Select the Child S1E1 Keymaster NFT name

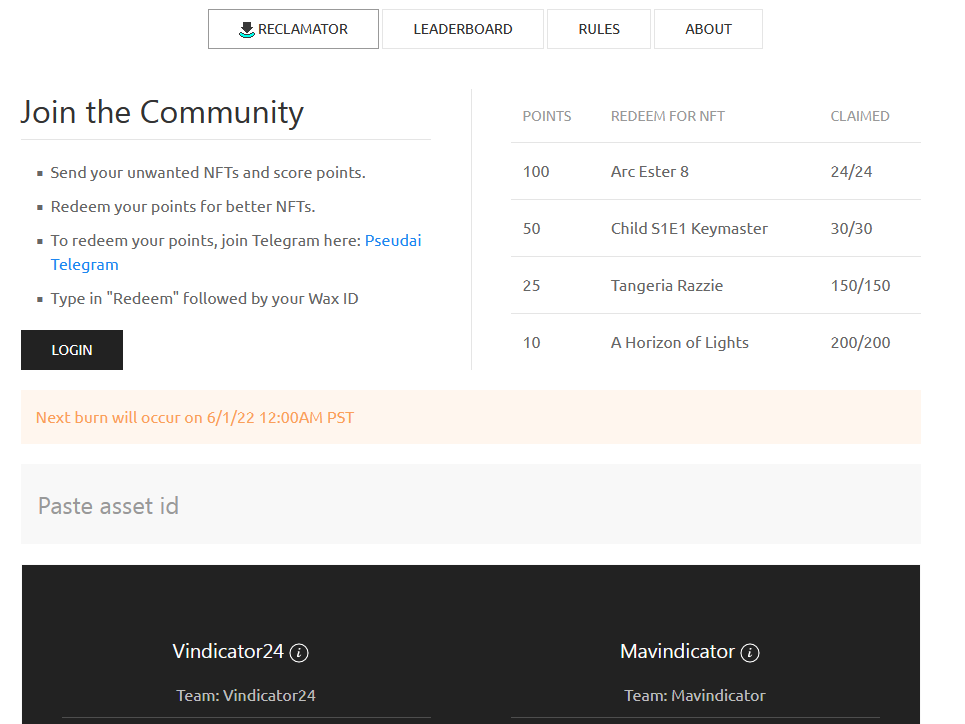tap(689, 228)
